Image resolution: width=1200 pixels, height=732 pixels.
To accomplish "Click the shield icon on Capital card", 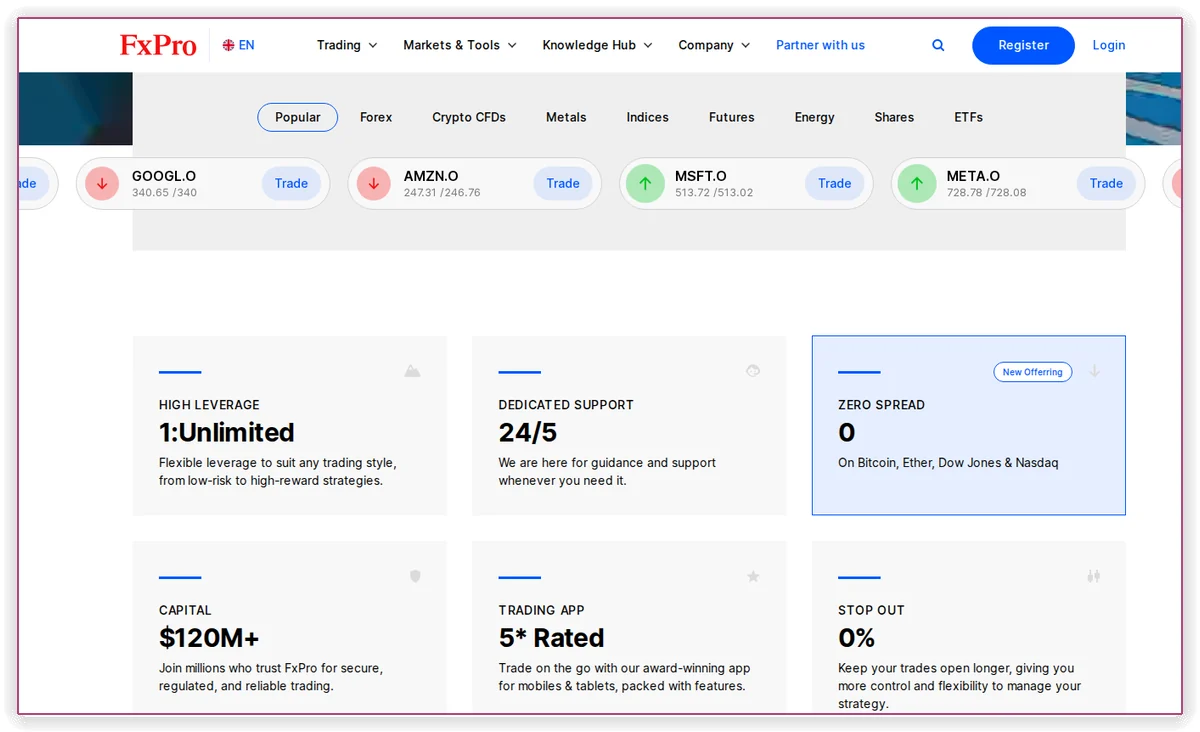I will [415, 576].
